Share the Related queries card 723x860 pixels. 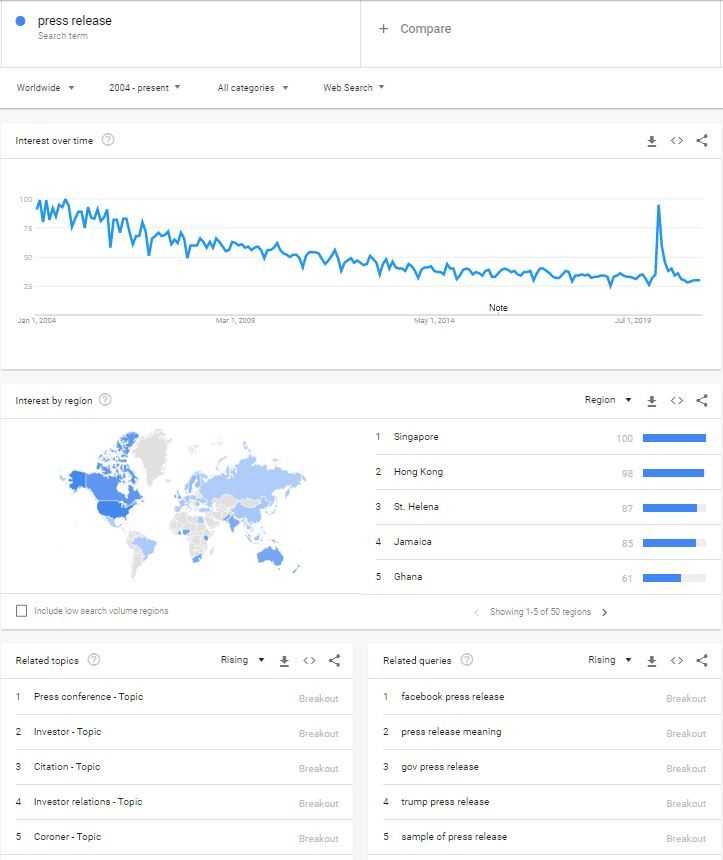click(x=702, y=661)
